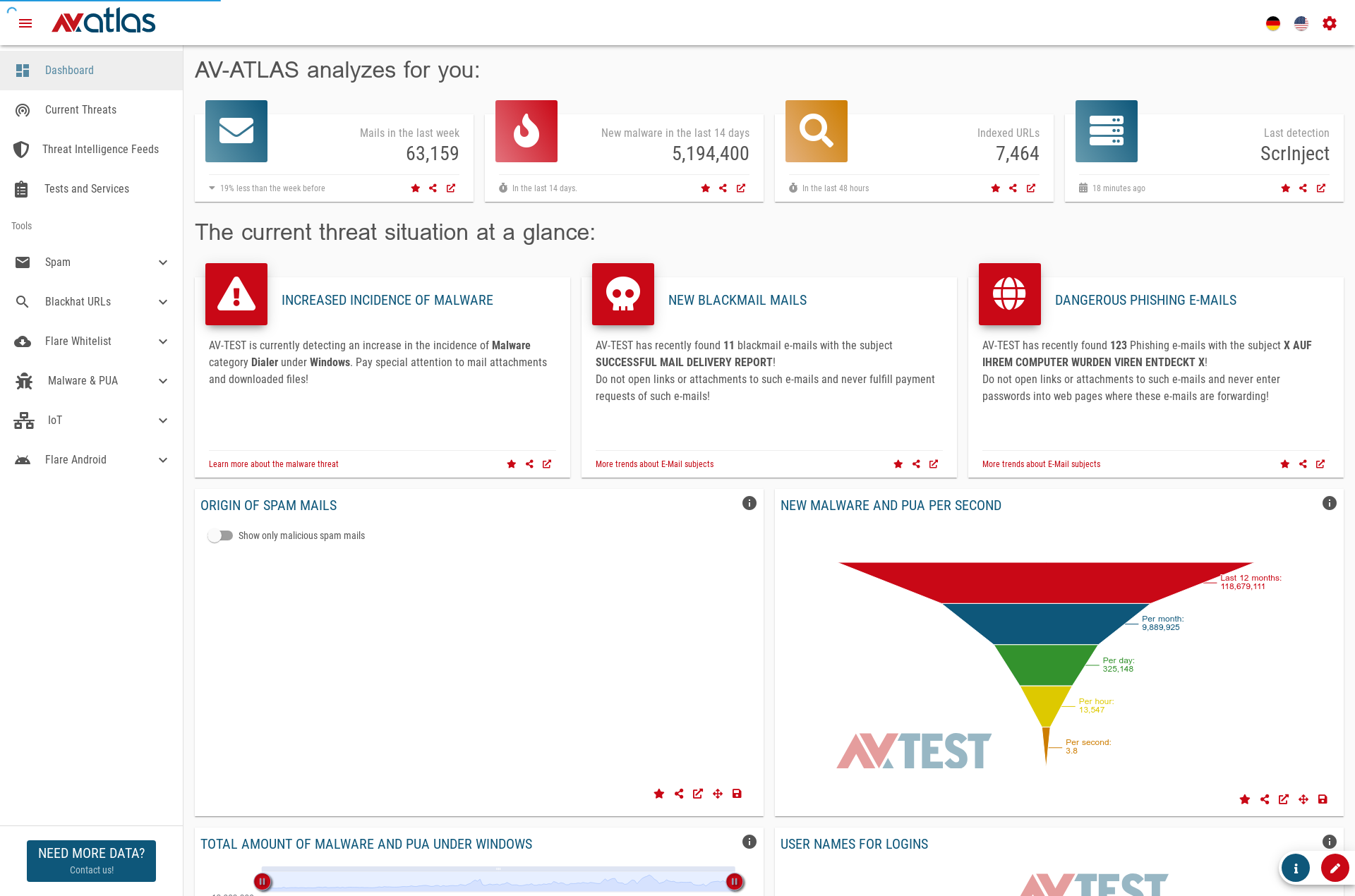The image size is (1355, 896).
Task: Share the New malware statistics card
Action: tap(722, 188)
